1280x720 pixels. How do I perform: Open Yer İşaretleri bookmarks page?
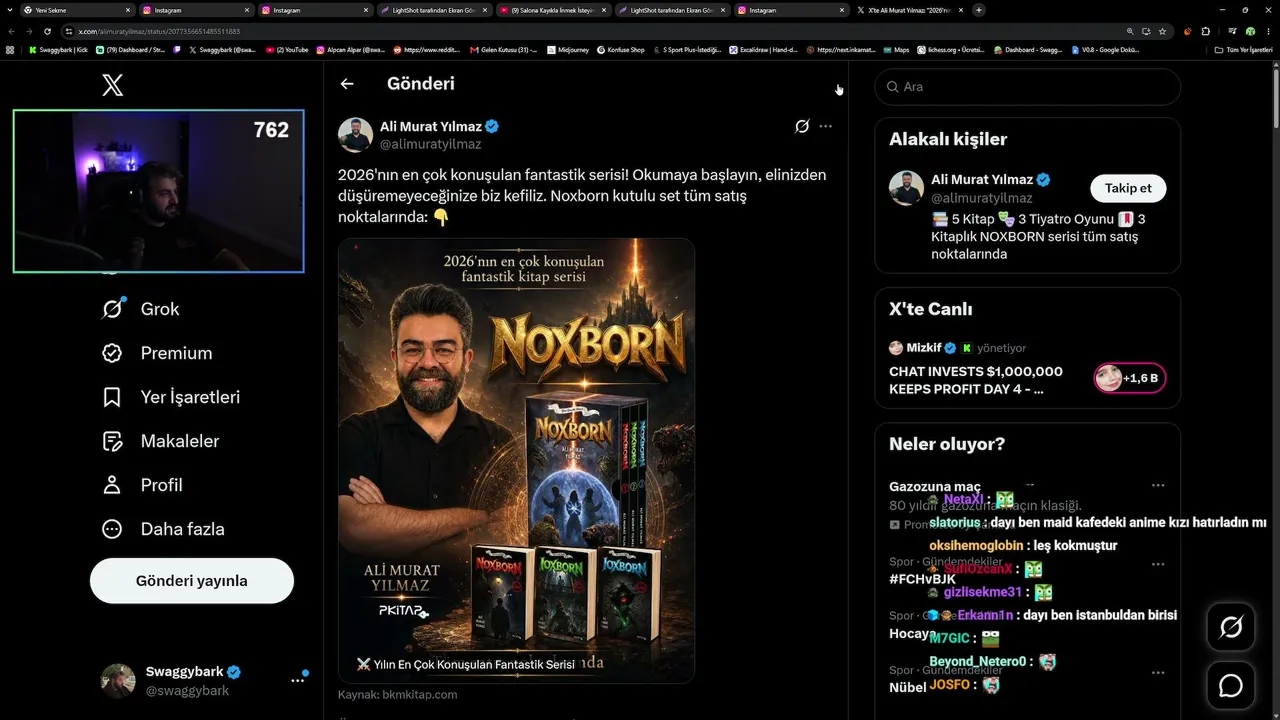pyautogui.click(x=171, y=397)
